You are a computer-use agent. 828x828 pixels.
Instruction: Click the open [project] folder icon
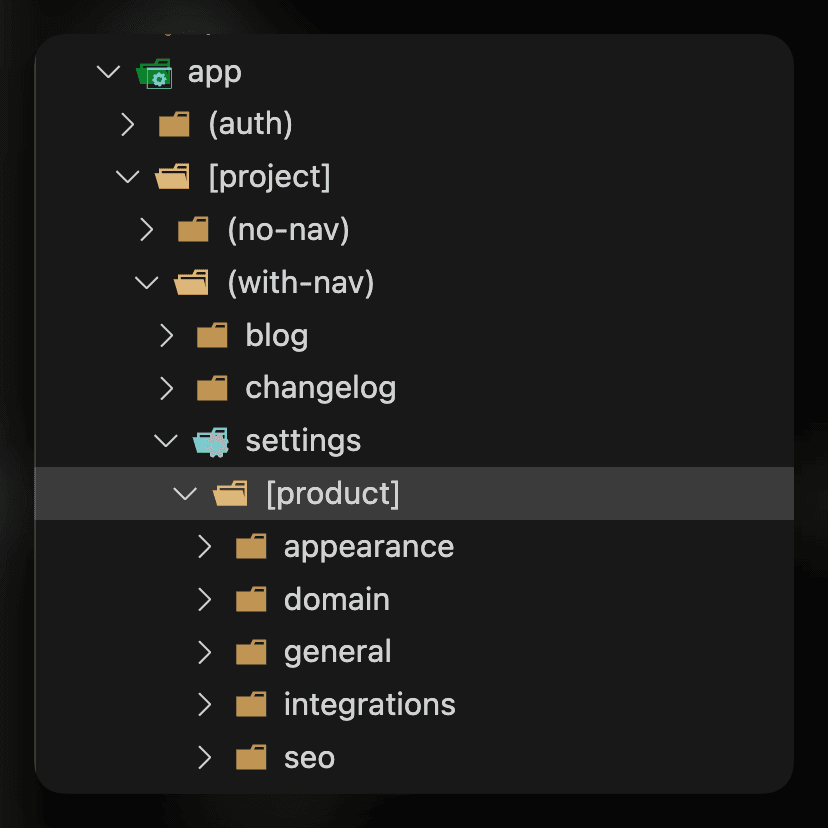tap(173, 178)
